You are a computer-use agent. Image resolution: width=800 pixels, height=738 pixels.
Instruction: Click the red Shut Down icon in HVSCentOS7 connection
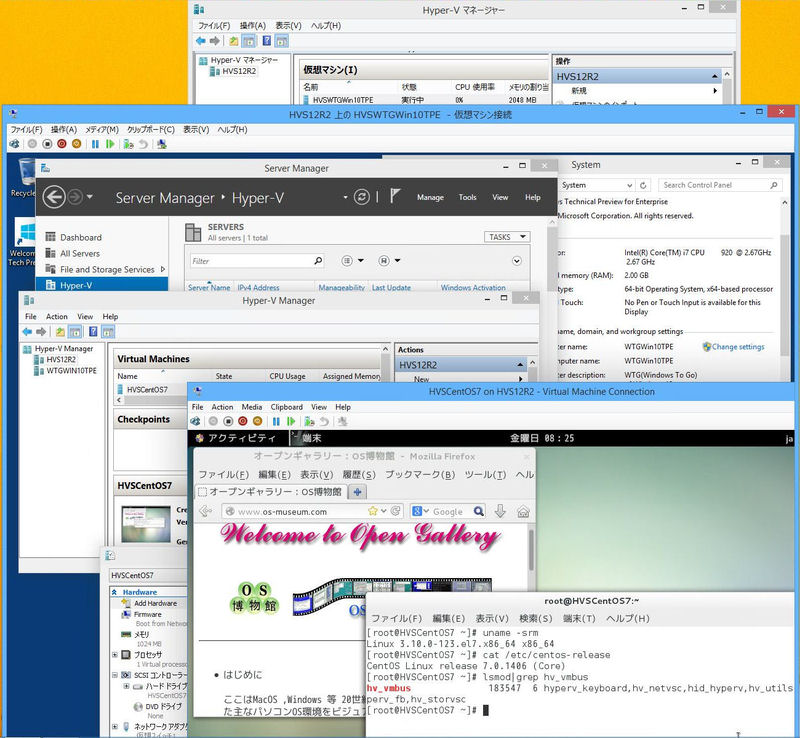tap(242, 421)
